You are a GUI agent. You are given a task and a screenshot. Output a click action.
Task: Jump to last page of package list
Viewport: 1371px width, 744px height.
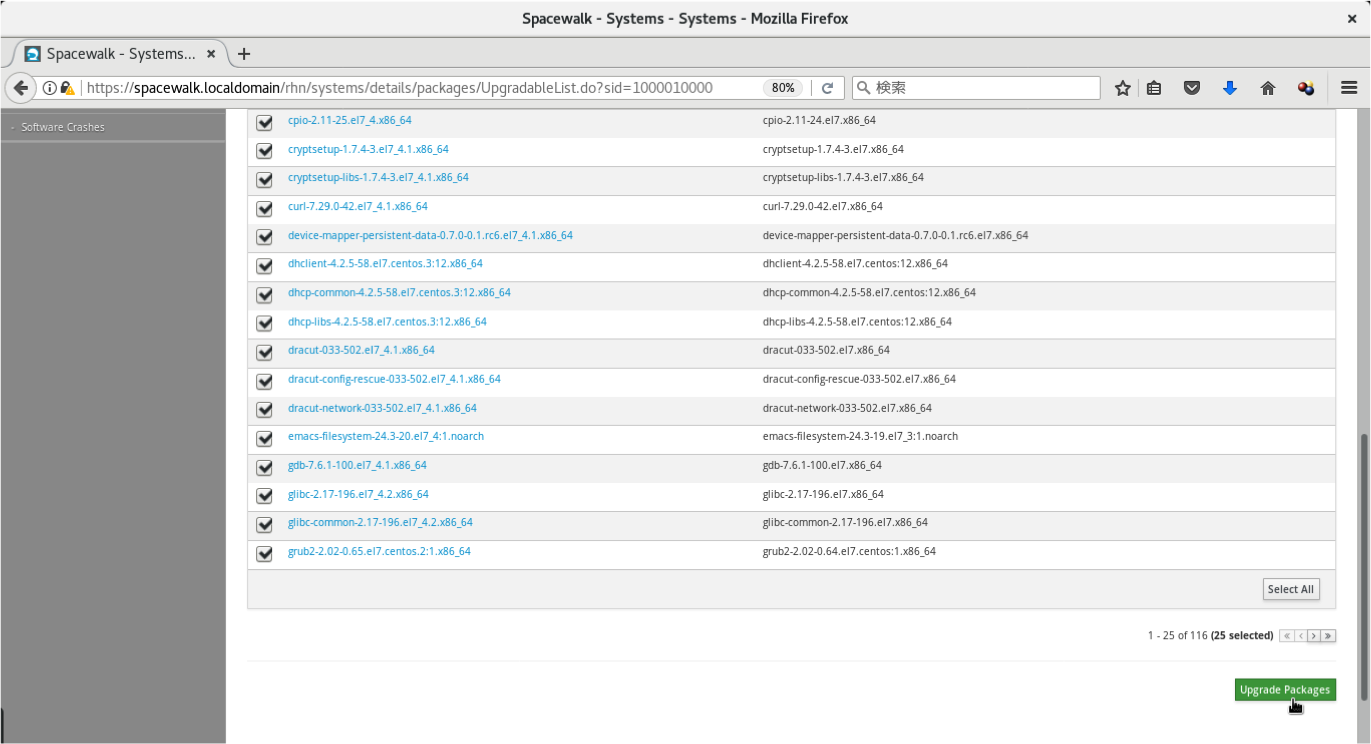[x=1329, y=636]
